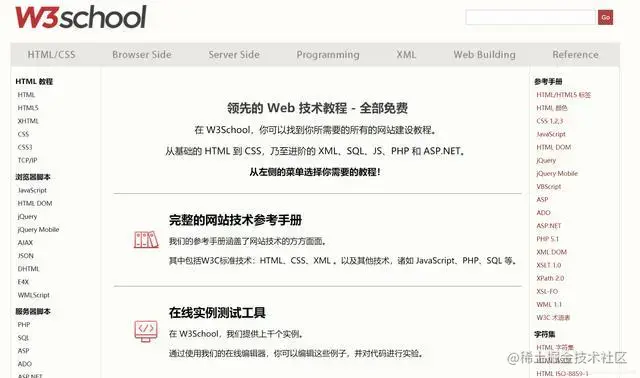Open the Web Building navigation tab
This screenshot has height=378, width=640.
pyautogui.click(x=484, y=55)
